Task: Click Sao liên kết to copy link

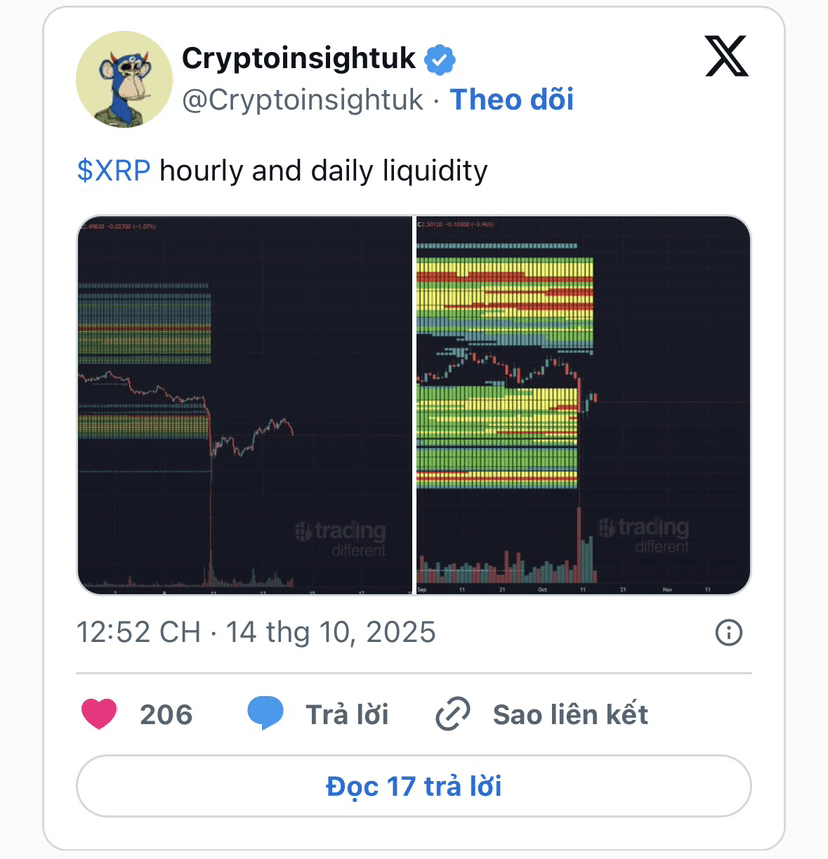Action: click(570, 714)
